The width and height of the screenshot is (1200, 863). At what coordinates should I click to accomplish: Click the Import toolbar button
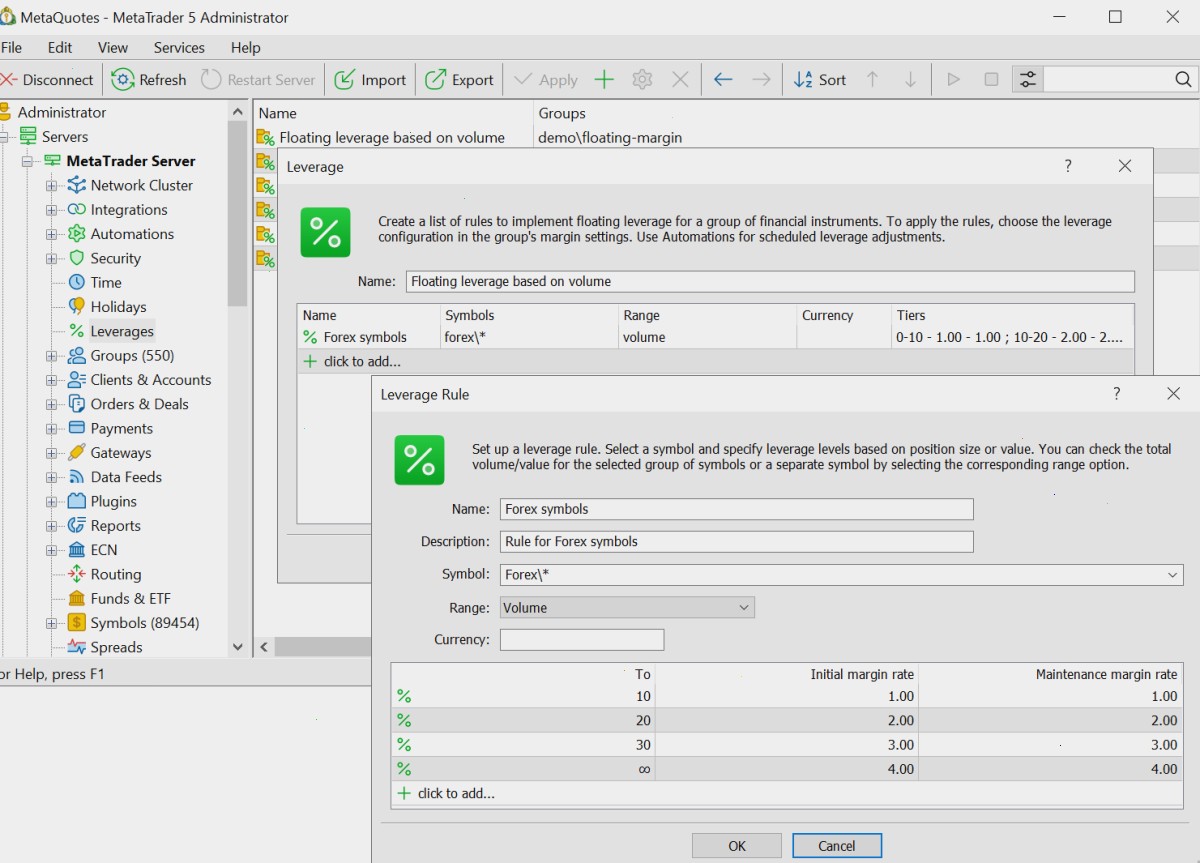click(x=370, y=80)
